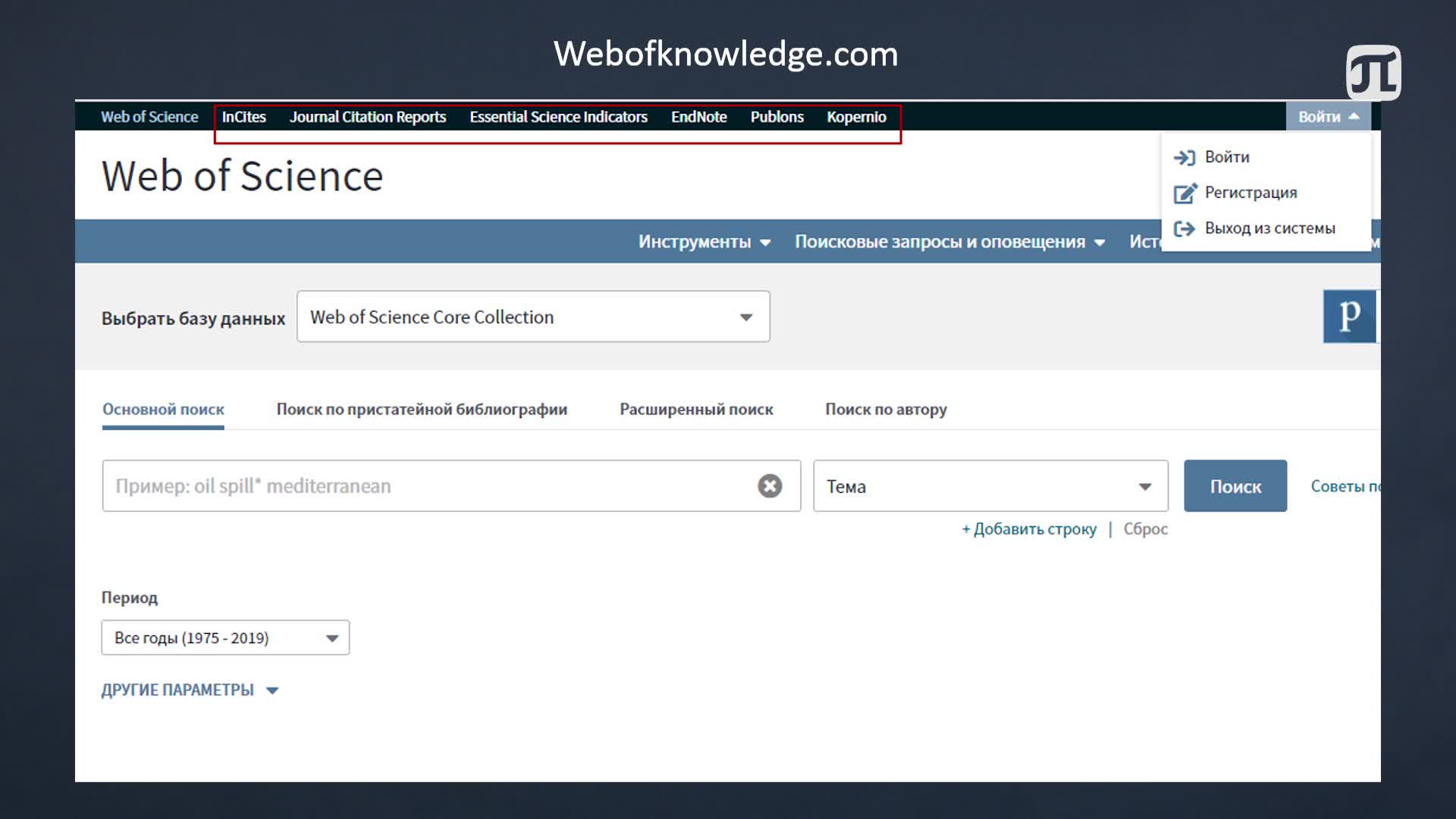Click the Выбрать базу данных label
1456x819 pixels.
[x=193, y=318]
